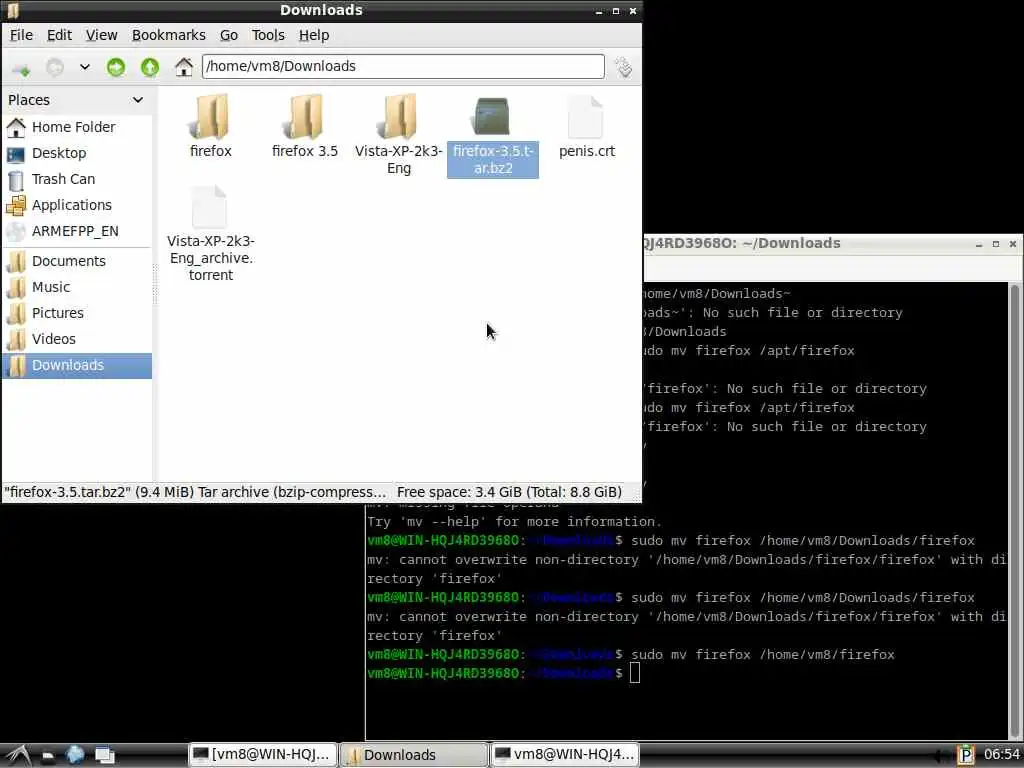Click the go/jump icon beside path bar
The height and width of the screenshot is (768, 1024).
tap(623, 67)
